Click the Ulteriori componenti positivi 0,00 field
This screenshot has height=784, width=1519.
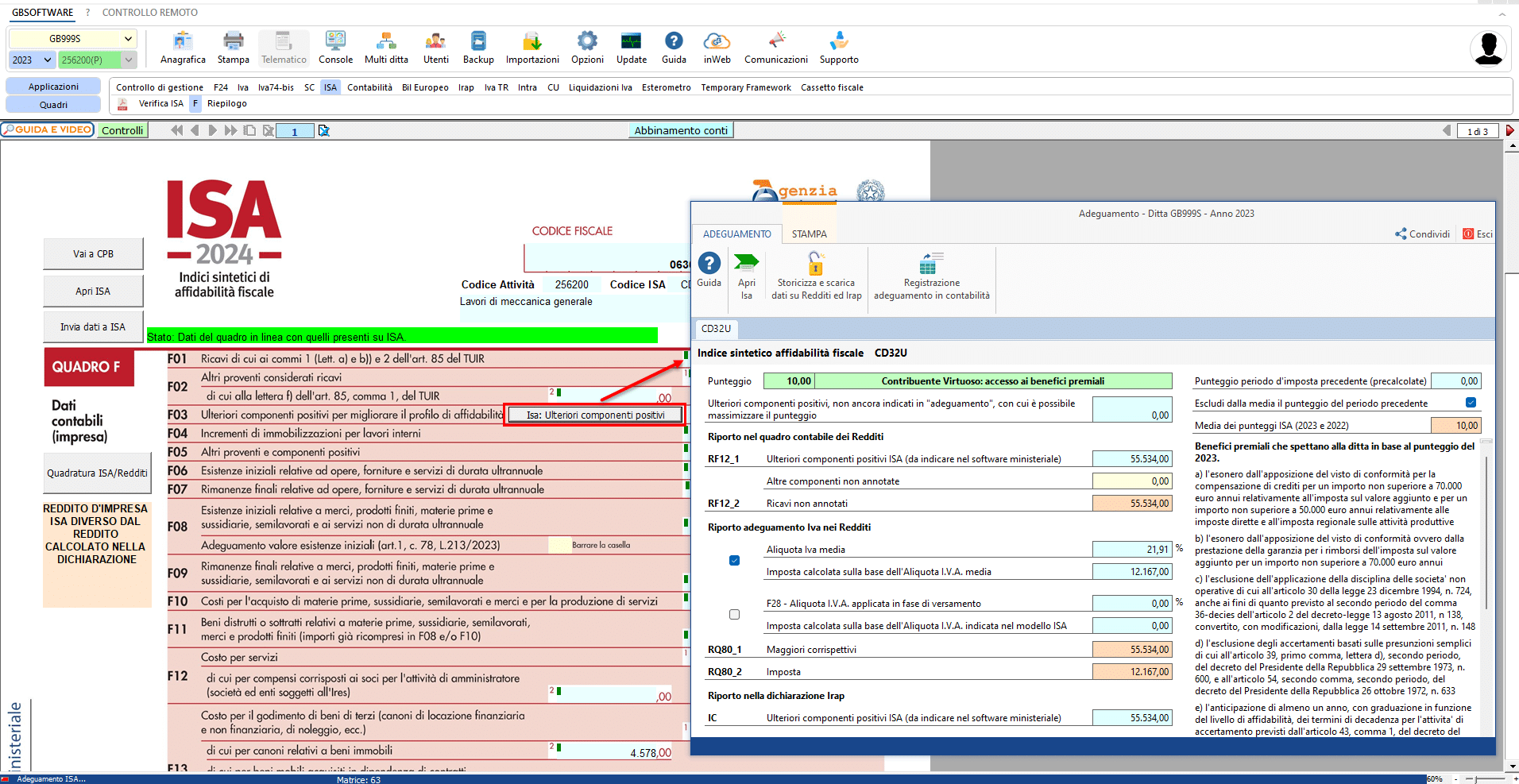(x=1132, y=409)
